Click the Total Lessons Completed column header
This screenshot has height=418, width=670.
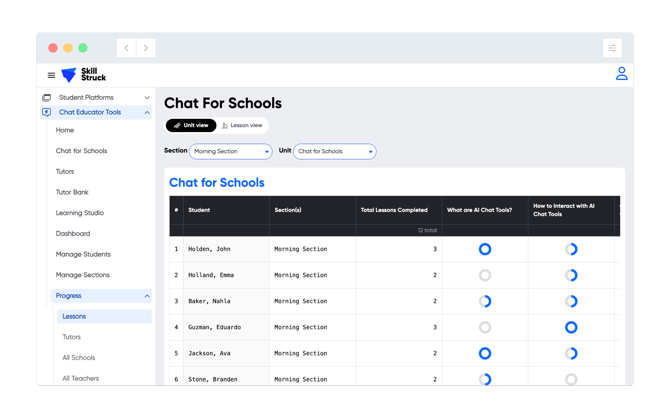click(x=394, y=210)
